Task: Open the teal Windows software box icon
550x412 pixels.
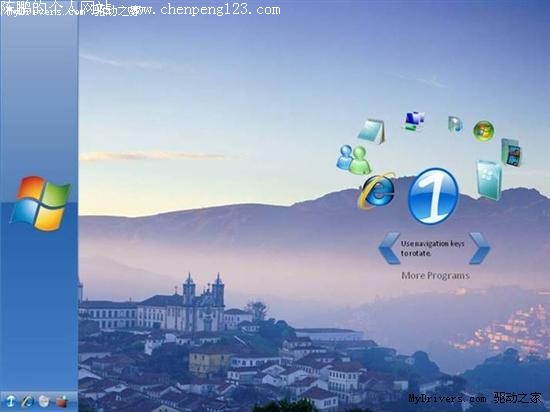Action: [489, 180]
